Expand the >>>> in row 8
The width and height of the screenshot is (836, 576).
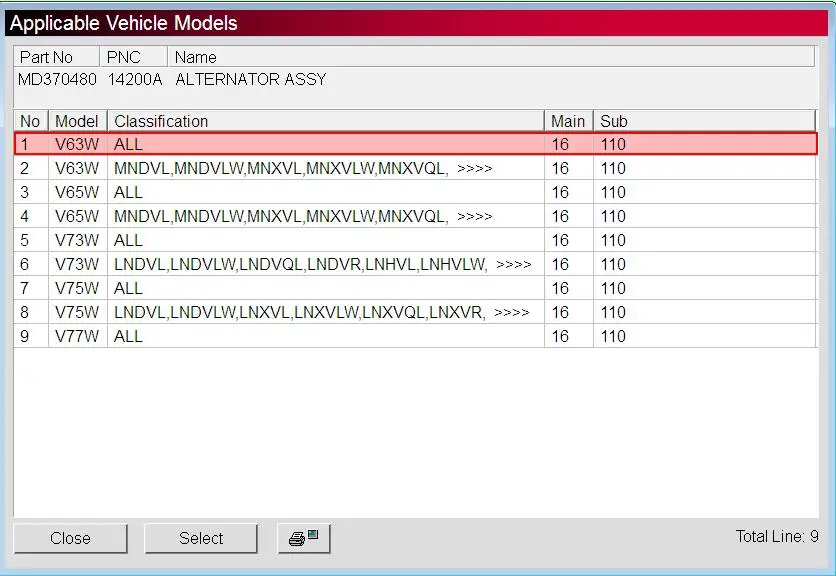tap(512, 313)
